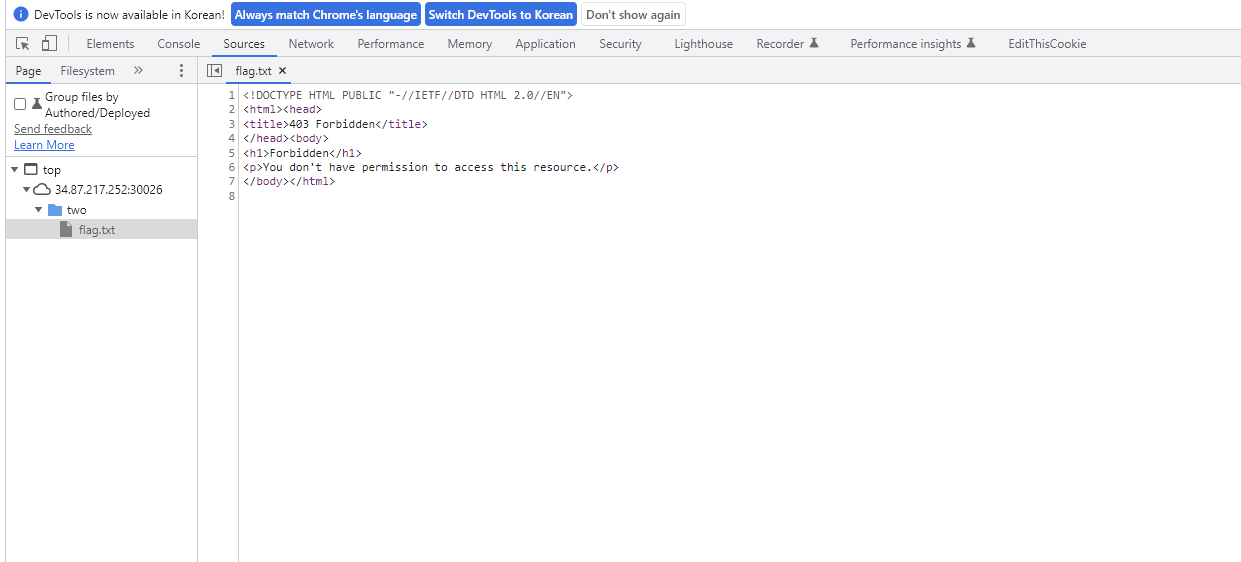Screen dimensions: 1241x562
Task: Click the file icon for flag.txt in the tree
Action: pos(66,230)
